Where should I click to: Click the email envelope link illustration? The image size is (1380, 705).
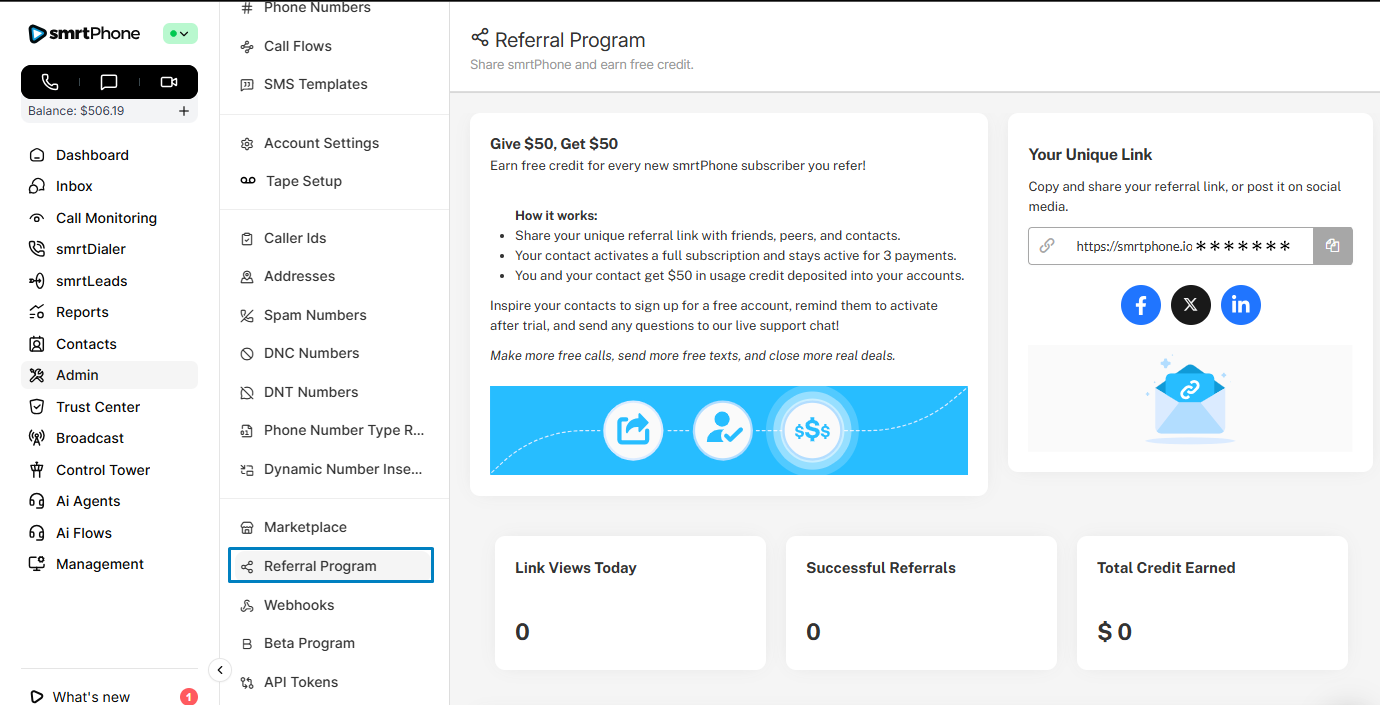(1189, 400)
